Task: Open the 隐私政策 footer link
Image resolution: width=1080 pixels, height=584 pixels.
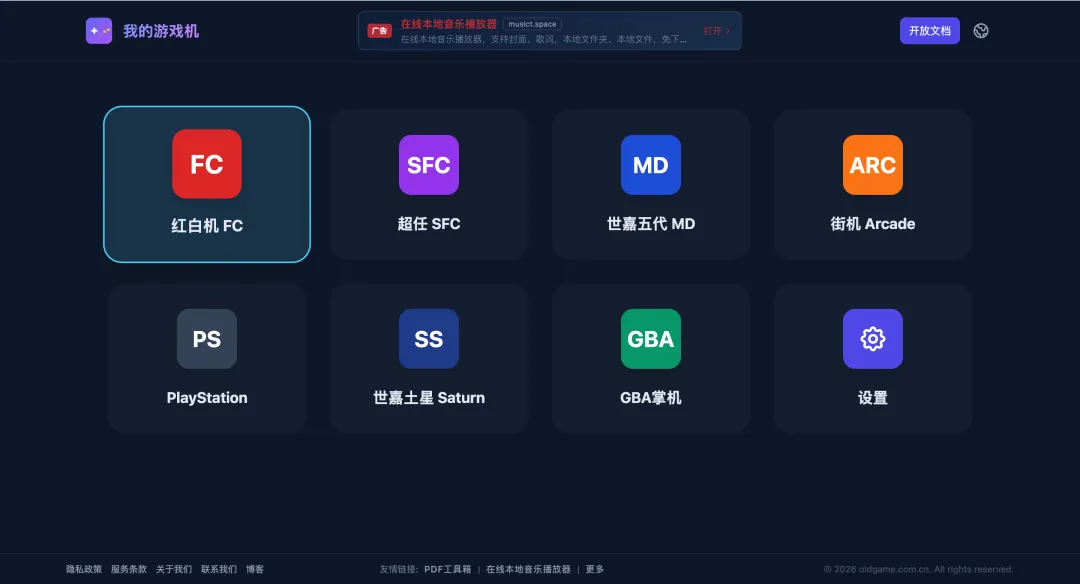Action: click(84, 570)
